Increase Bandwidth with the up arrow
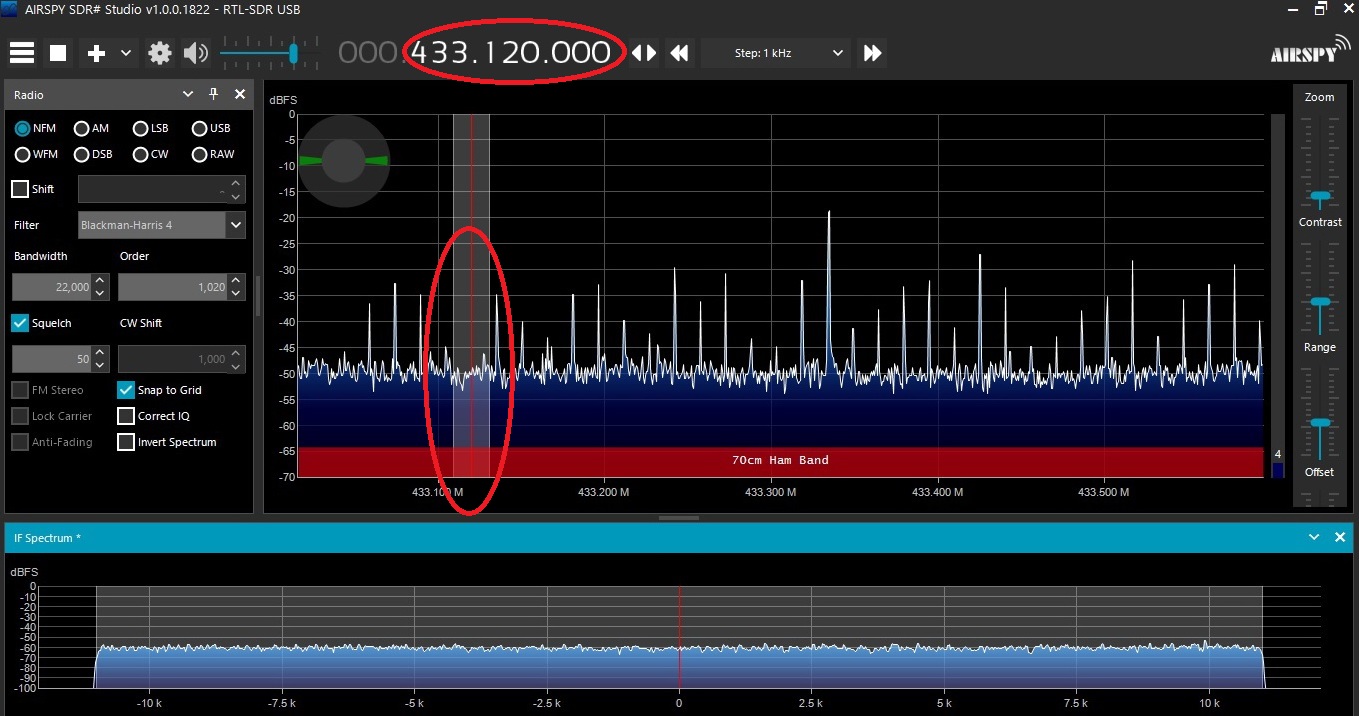Screen dimensions: 1359x716 tap(98, 281)
